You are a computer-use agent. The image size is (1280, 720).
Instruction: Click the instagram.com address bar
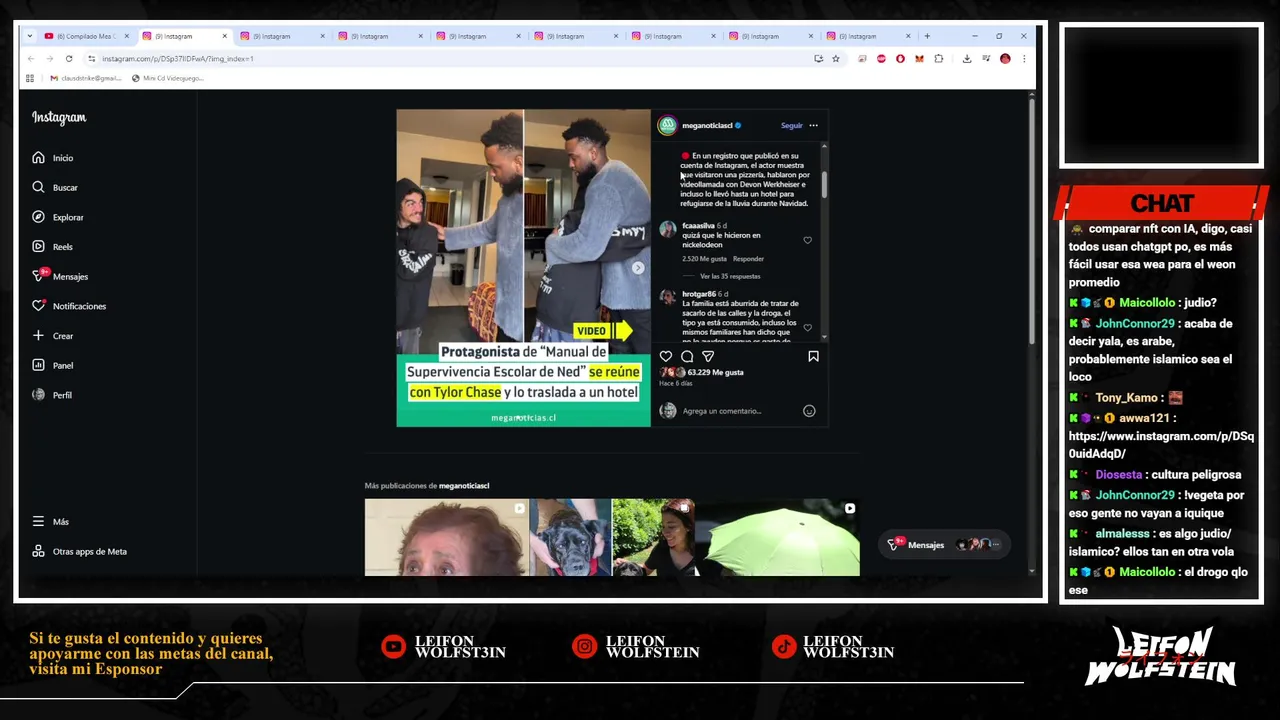pos(450,59)
